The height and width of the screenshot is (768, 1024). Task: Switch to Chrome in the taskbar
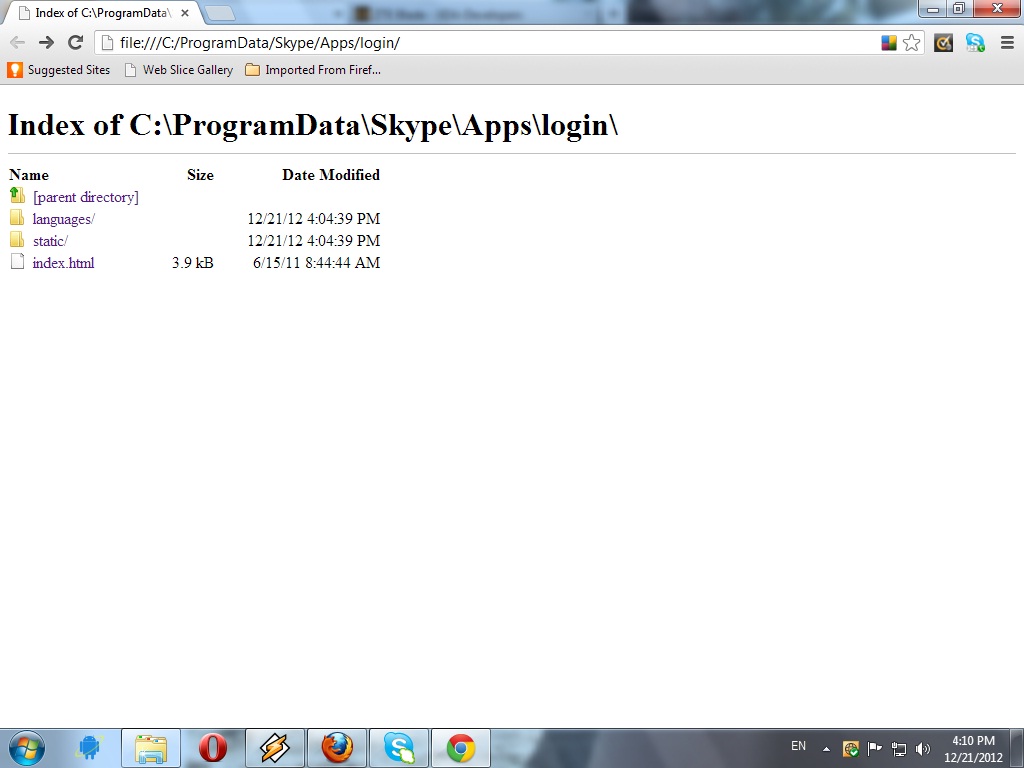click(461, 748)
